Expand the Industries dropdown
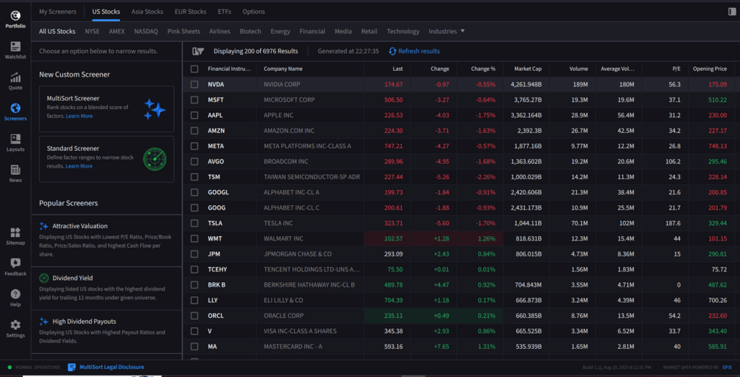 [x=446, y=31]
